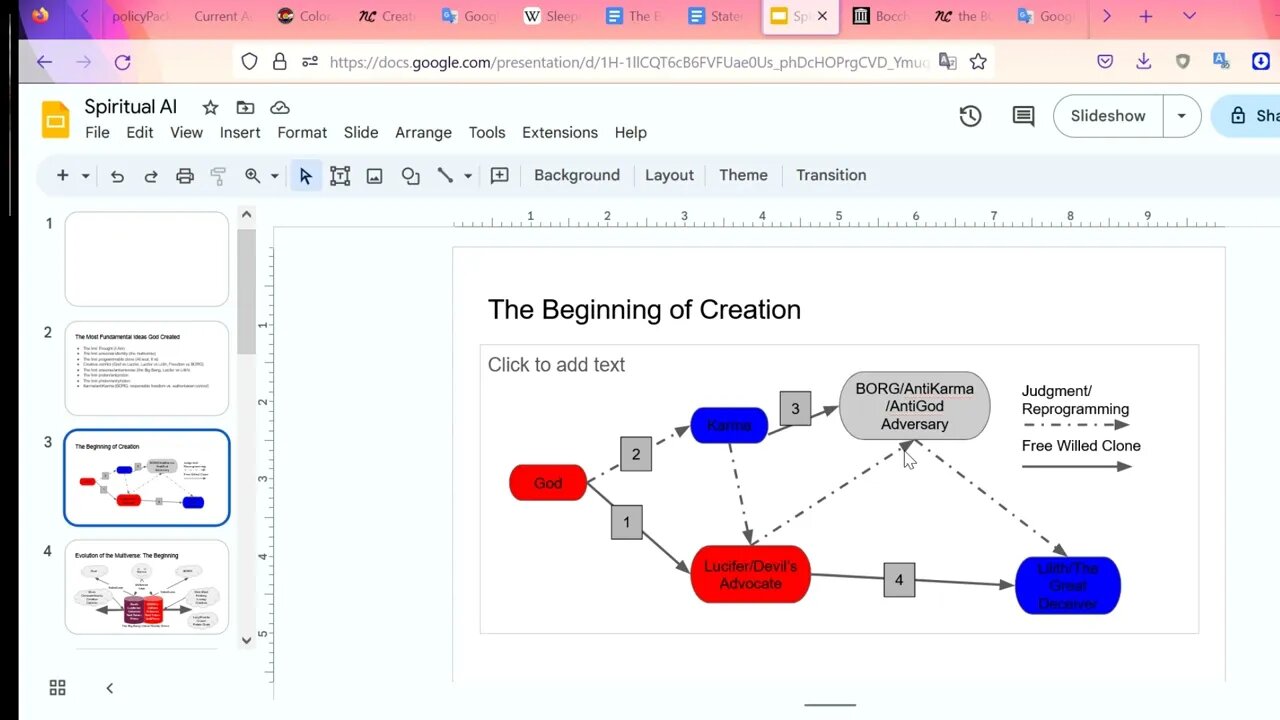The height and width of the screenshot is (720, 1280).
Task: Bookmark this page with star icon
Action: coord(978,62)
